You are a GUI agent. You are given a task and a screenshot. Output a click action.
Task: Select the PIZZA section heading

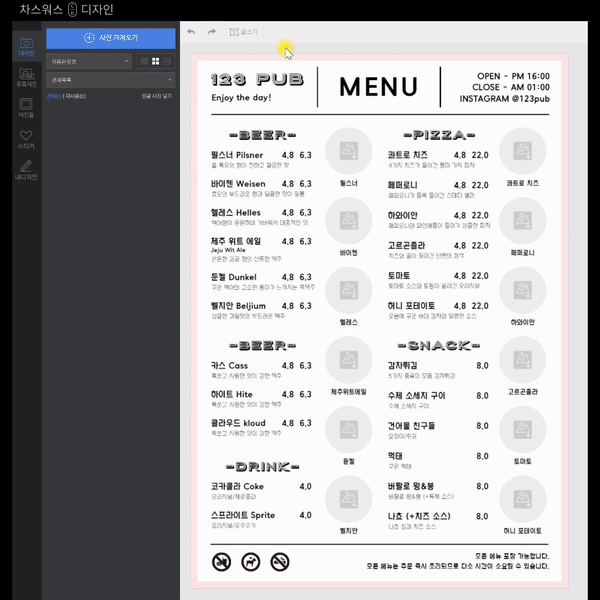(439, 135)
